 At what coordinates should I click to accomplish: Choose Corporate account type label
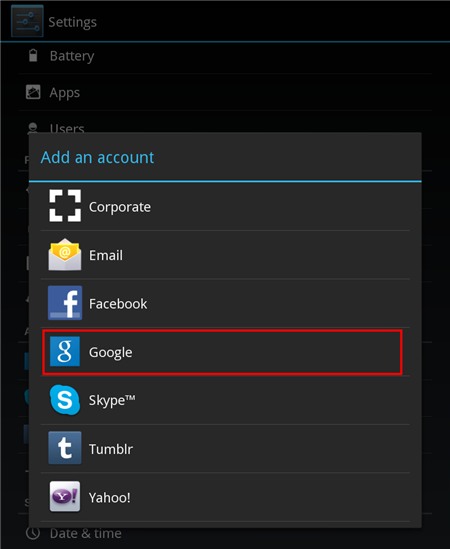pyautogui.click(x=120, y=207)
